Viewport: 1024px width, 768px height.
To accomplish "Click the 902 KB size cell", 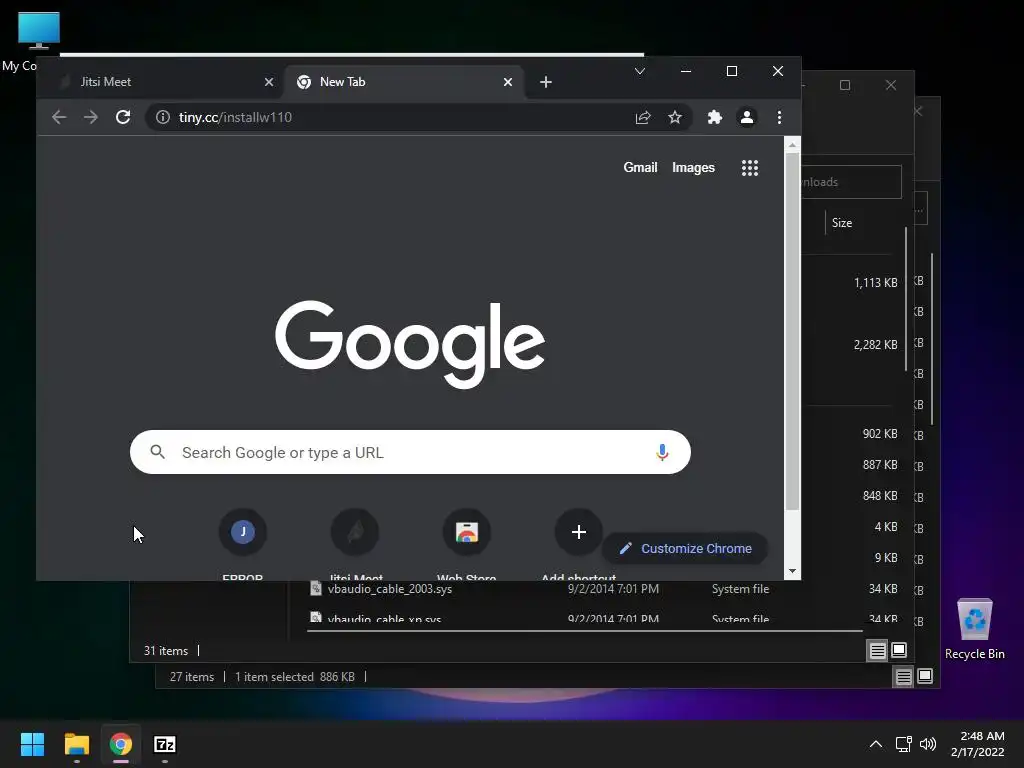I will coord(880,434).
